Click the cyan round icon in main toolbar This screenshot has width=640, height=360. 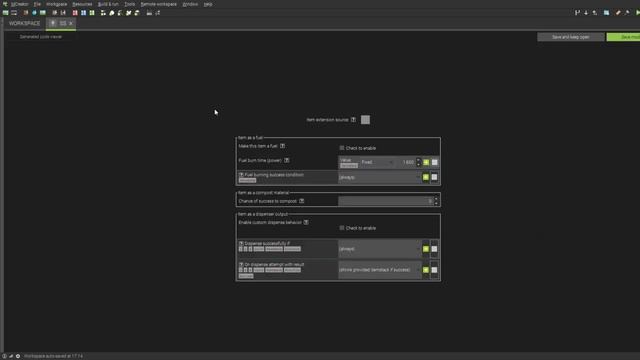pyautogui.click(x=34, y=13)
